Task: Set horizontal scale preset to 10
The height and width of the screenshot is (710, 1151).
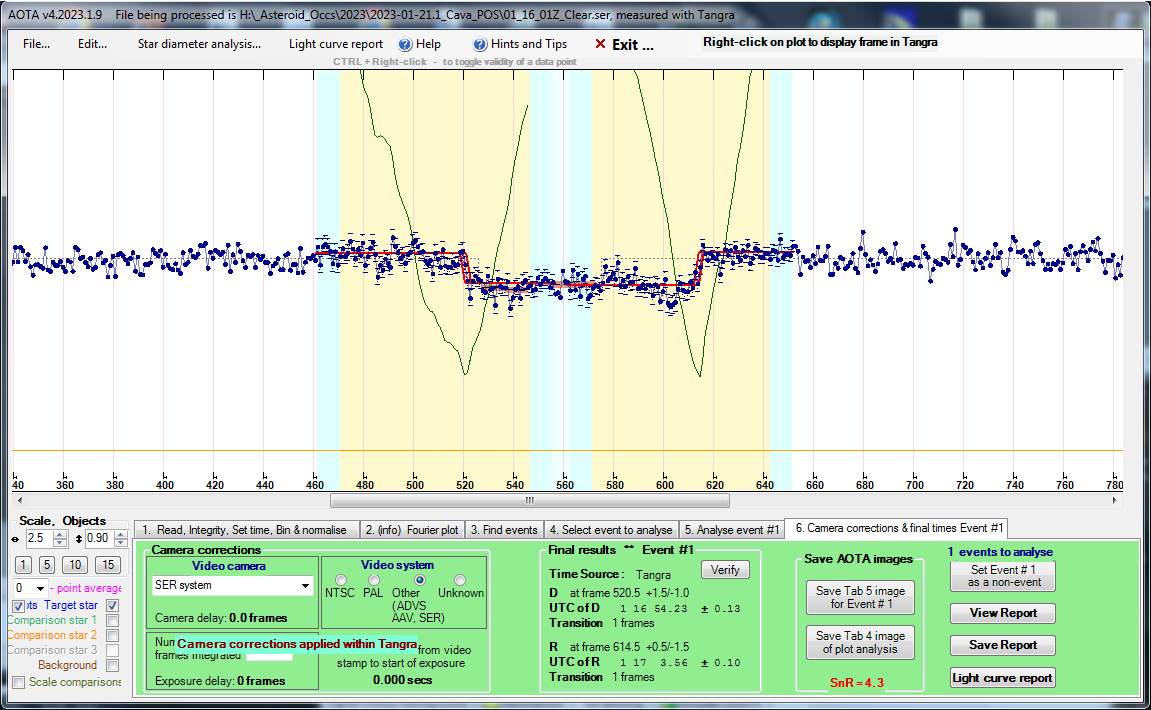Action: click(76, 565)
